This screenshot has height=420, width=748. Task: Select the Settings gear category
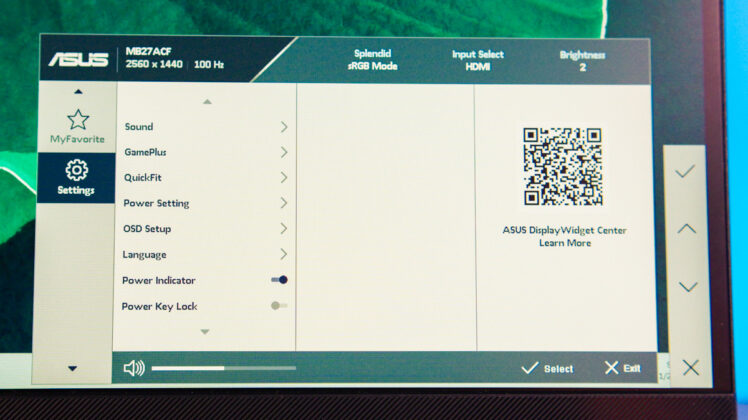point(76,178)
